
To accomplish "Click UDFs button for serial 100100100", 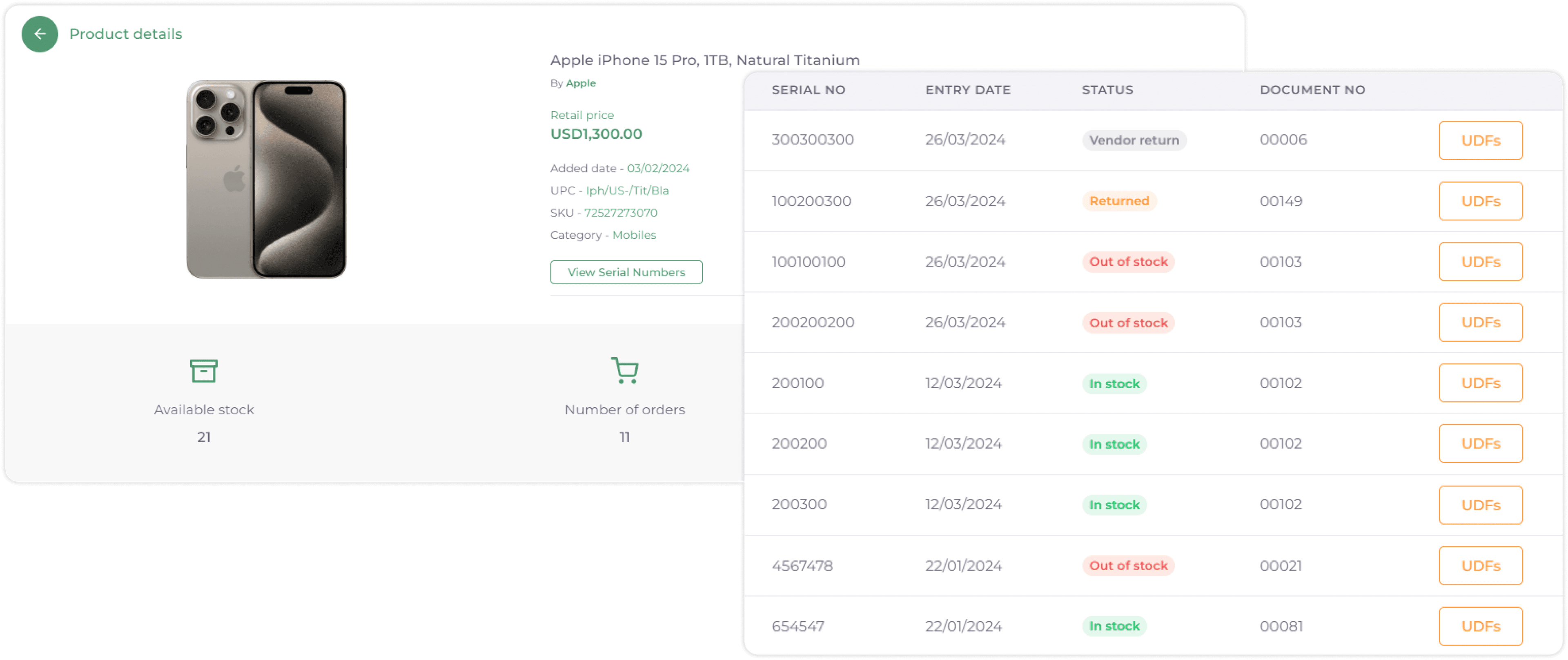I will coord(1480,262).
